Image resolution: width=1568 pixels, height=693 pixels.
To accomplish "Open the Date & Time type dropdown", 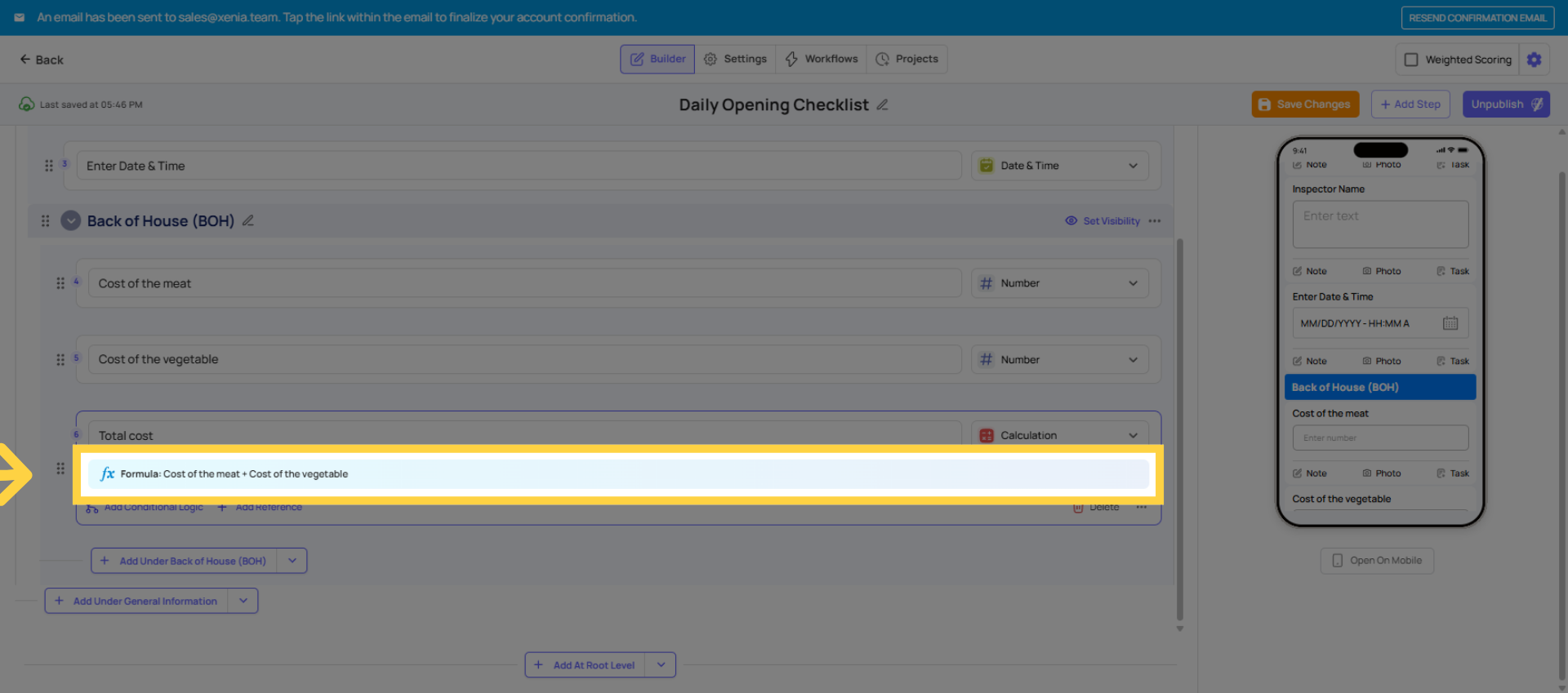I will click(x=1060, y=166).
